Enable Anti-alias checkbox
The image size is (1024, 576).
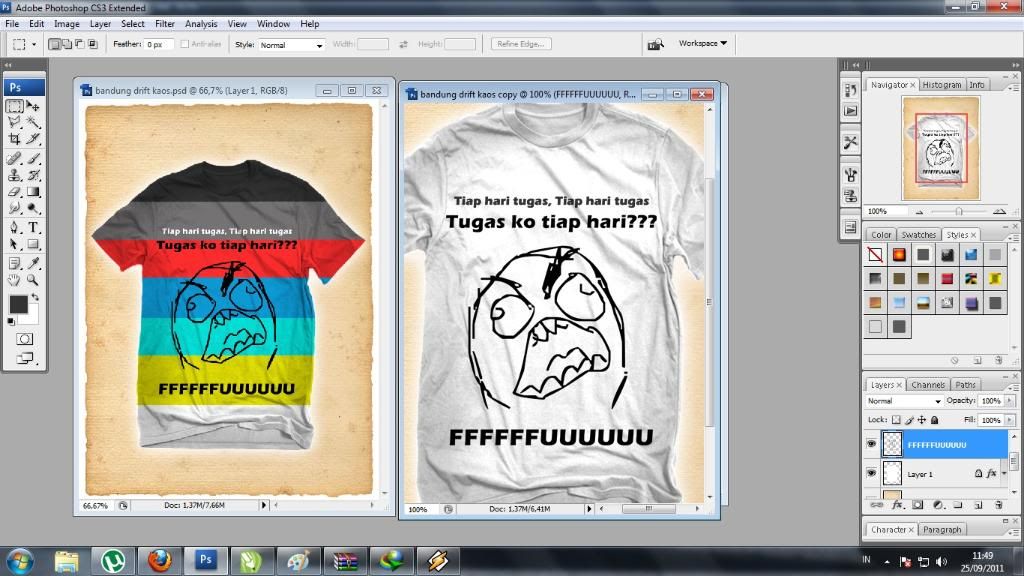click(185, 44)
